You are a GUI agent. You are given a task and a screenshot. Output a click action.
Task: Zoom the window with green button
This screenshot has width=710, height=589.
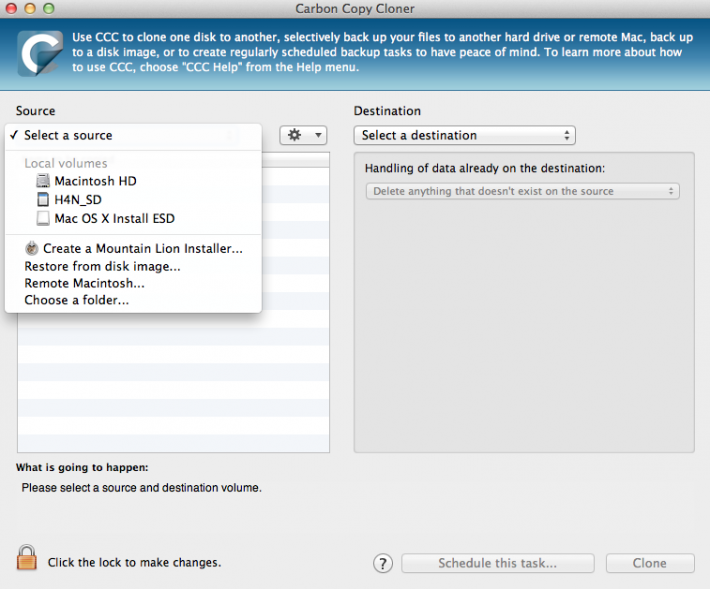(x=48, y=8)
